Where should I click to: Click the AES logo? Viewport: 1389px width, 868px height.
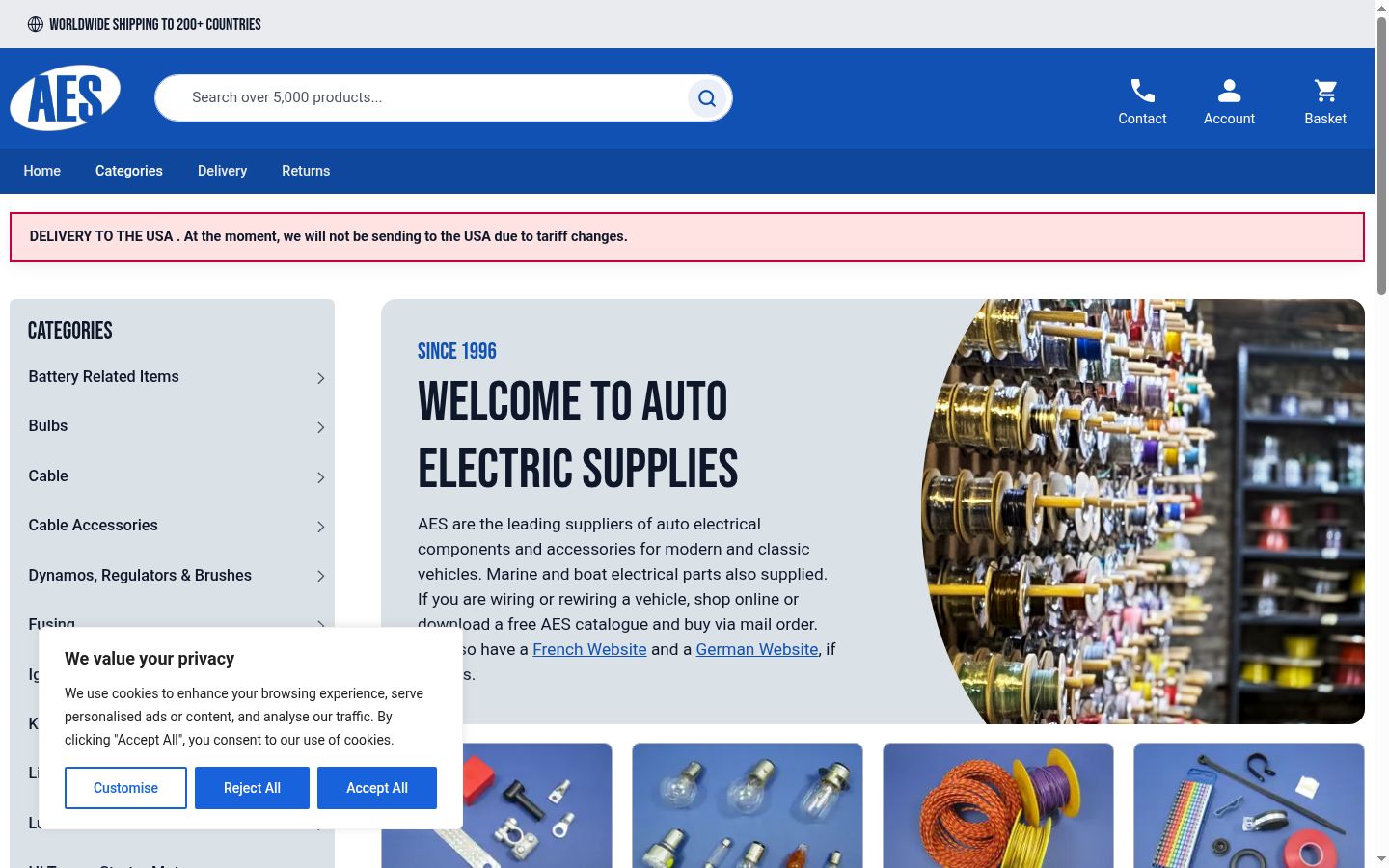pos(66,97)
